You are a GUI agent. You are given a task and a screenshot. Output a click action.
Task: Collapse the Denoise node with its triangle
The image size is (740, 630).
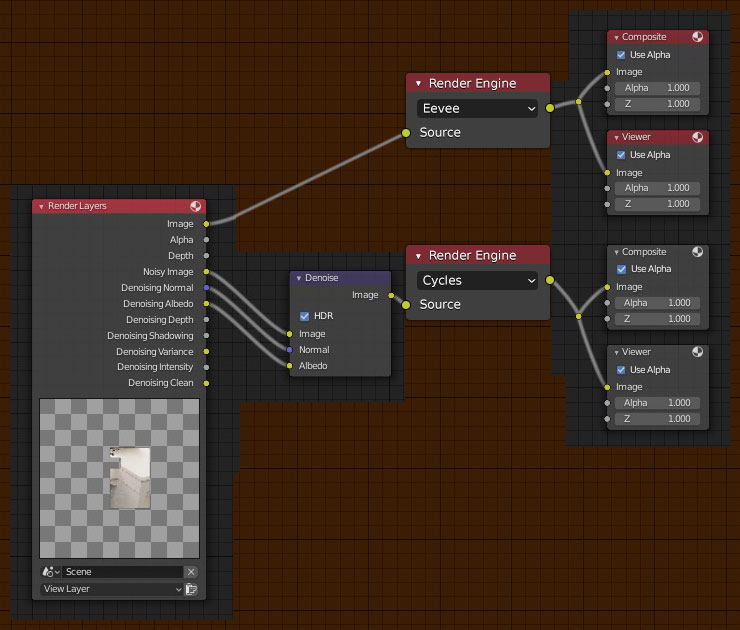[299, 278]
